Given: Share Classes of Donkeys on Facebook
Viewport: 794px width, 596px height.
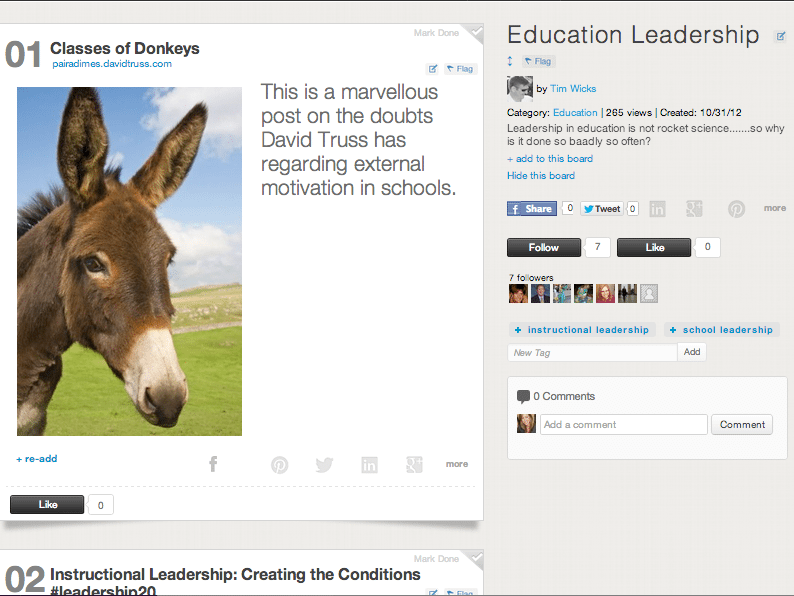Looking at the screenshot, I should coord(213,464).
